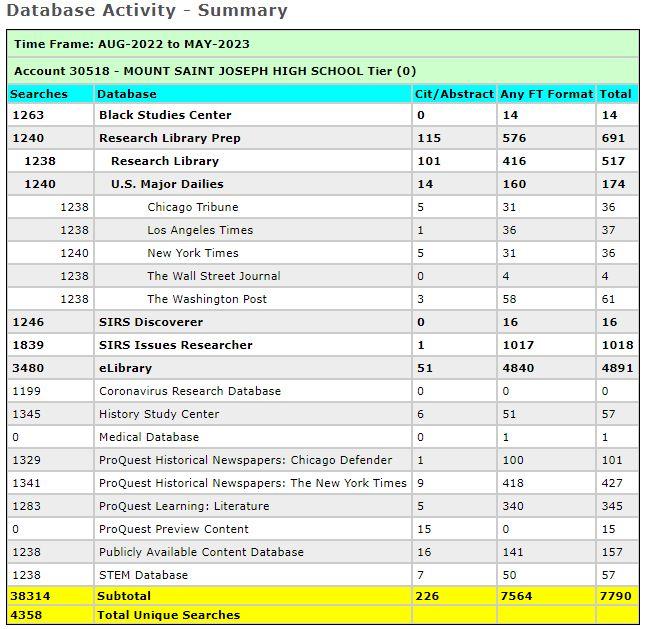Image resolution: width=658 pixels, height=629 pixels.
Task: Click the 'Database' column header
Action: 126,94
